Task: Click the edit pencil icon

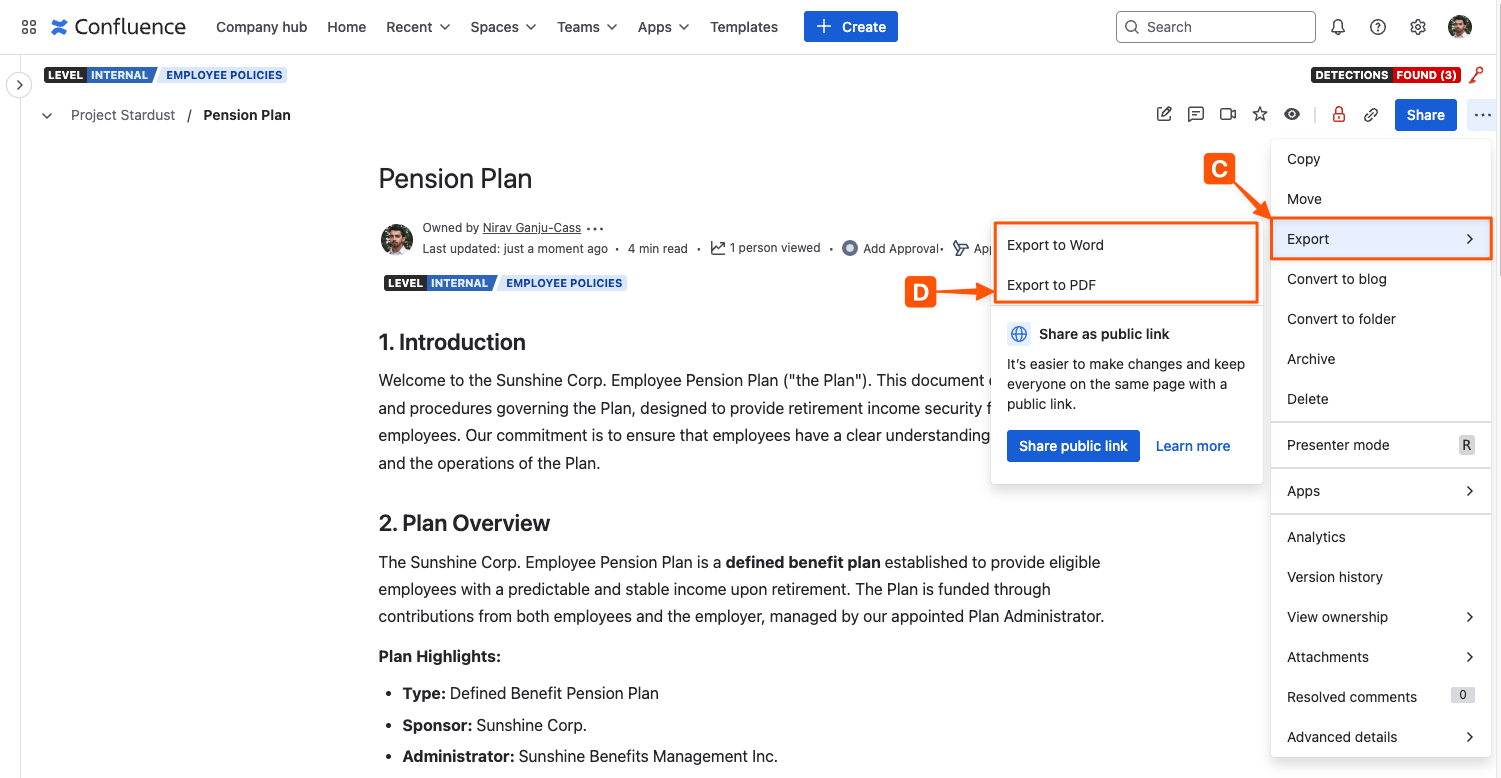Action: (1164, 114)
